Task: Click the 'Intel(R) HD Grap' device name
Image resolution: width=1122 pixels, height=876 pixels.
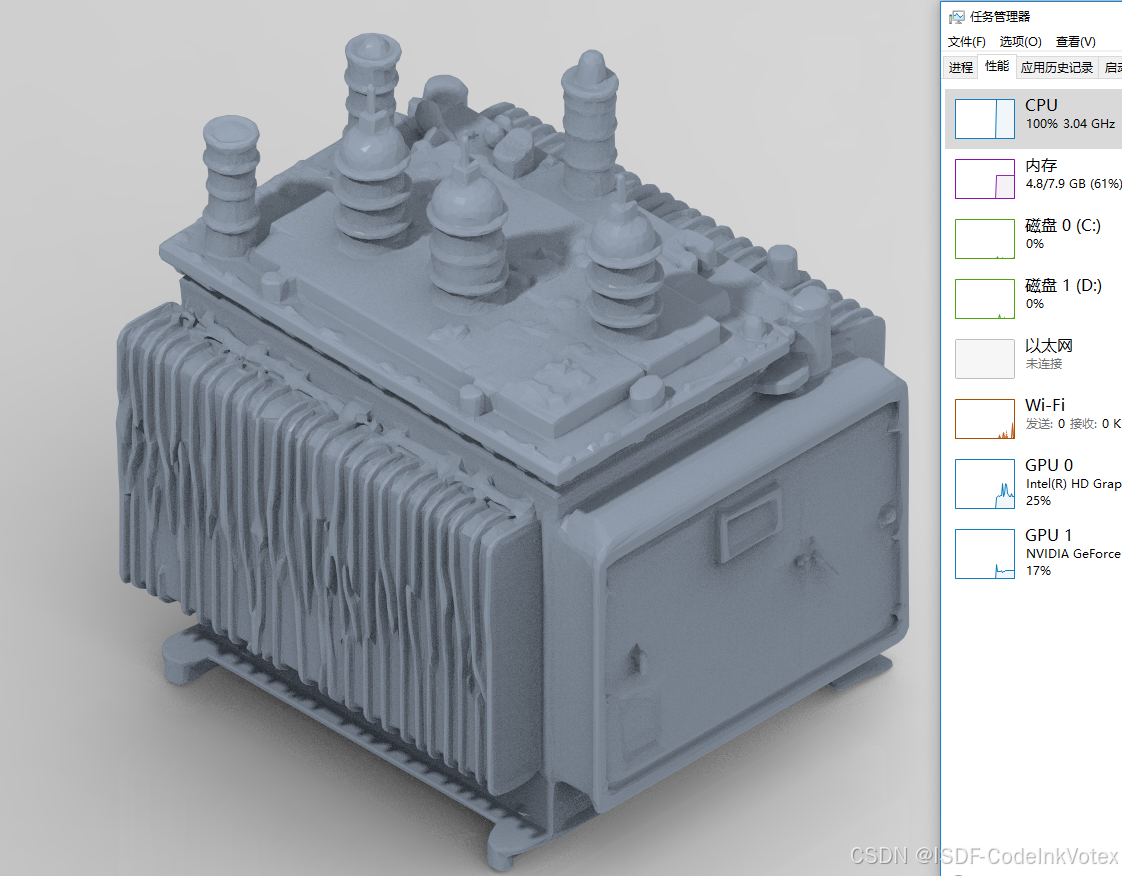Action: pos(1073,484)
